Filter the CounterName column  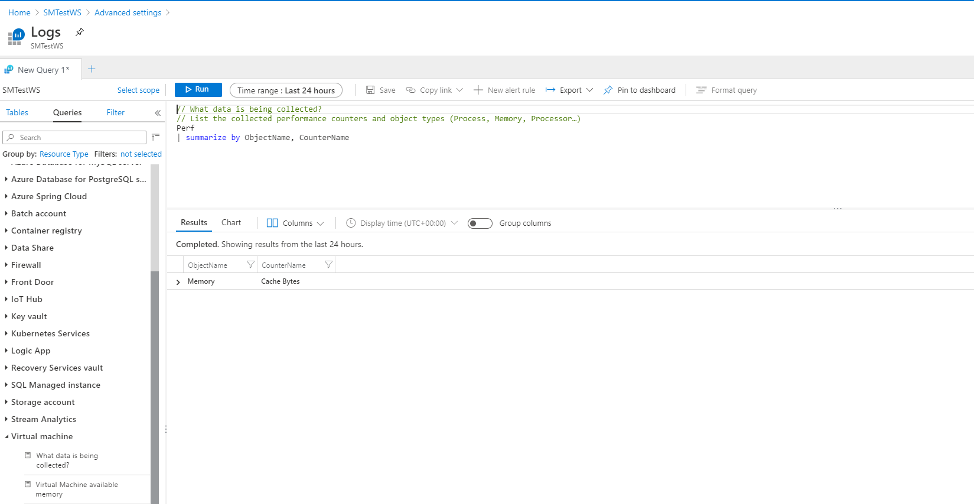(329, 265)
